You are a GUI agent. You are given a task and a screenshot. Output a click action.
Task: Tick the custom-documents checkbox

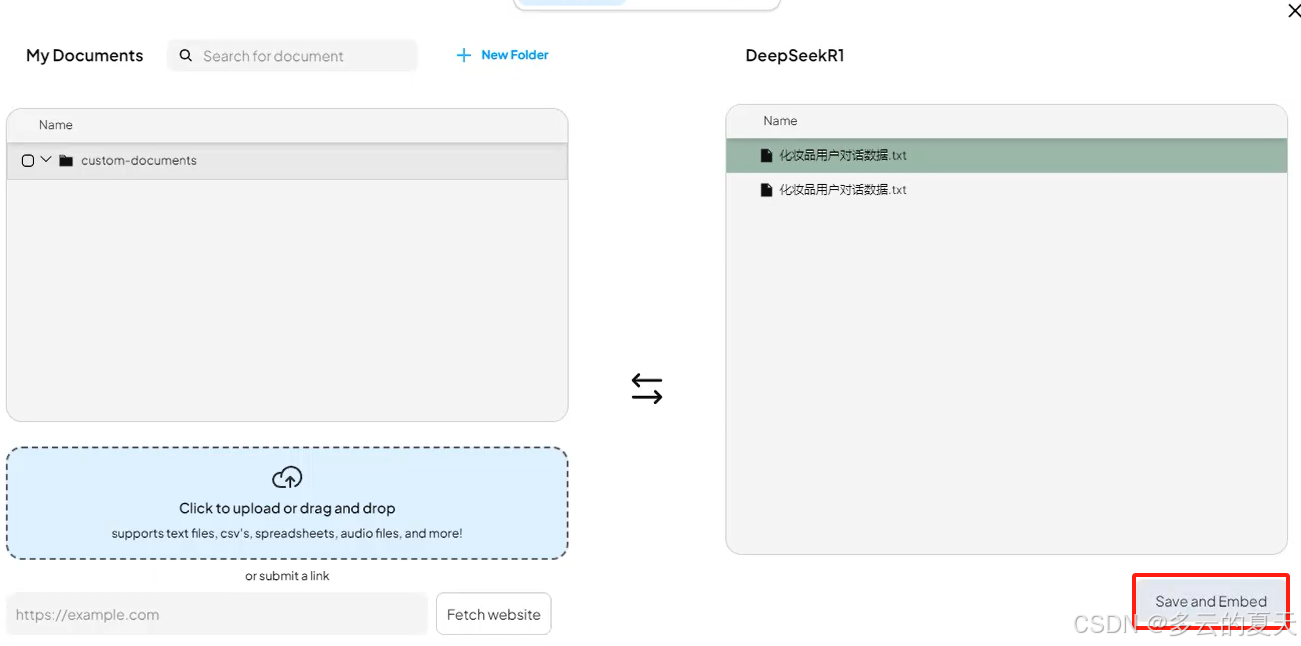tap(28, 160)
